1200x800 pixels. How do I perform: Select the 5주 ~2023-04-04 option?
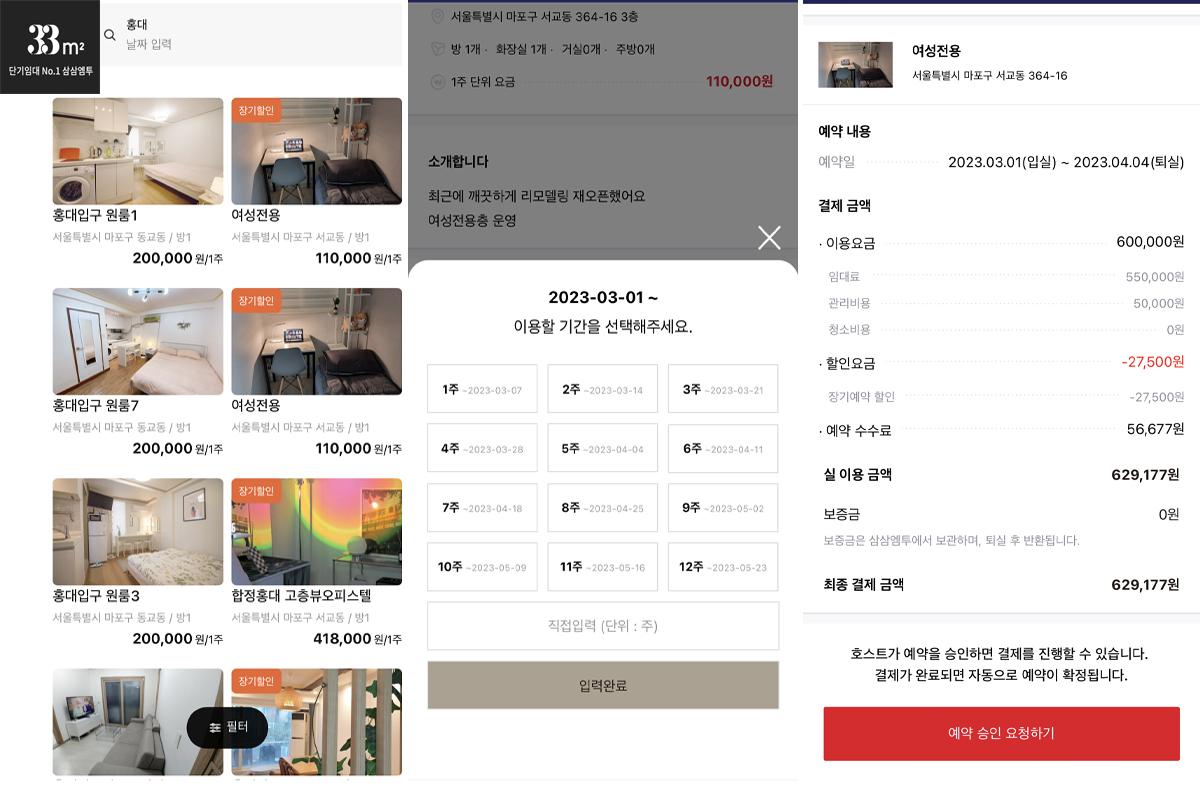[602, 449]
